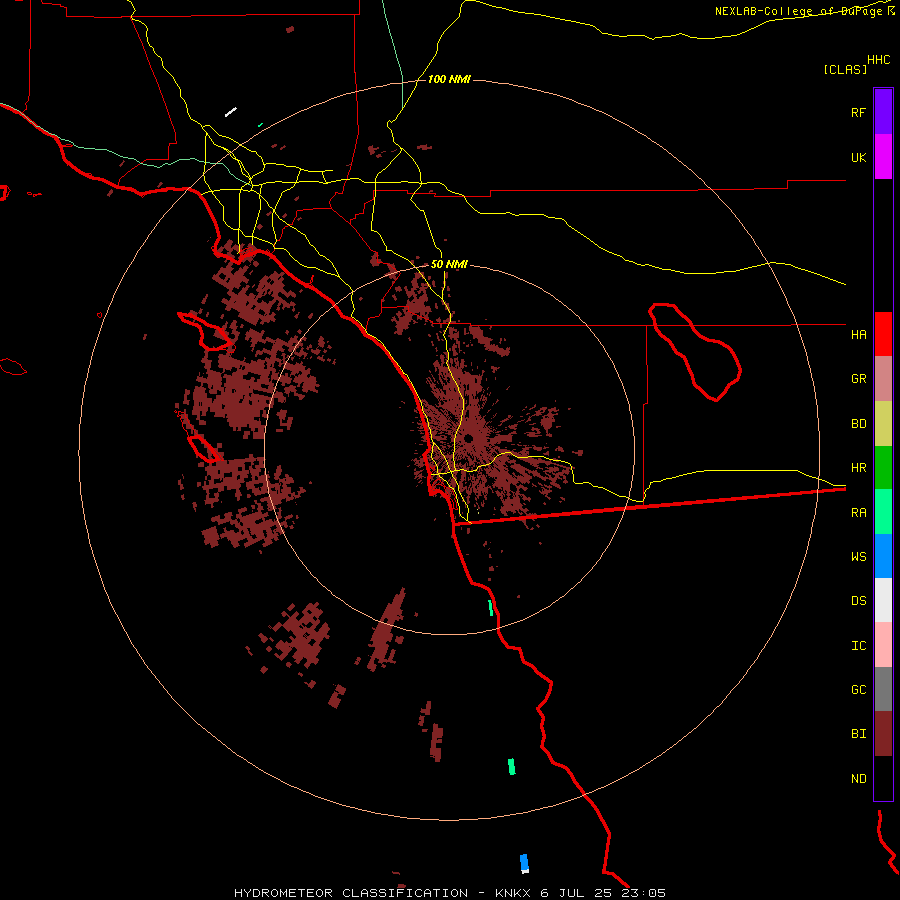Image resolution: width=900 pixels, height=900 pixels.
Task: Select the BD yellow legend block
Action: [883, 424]
